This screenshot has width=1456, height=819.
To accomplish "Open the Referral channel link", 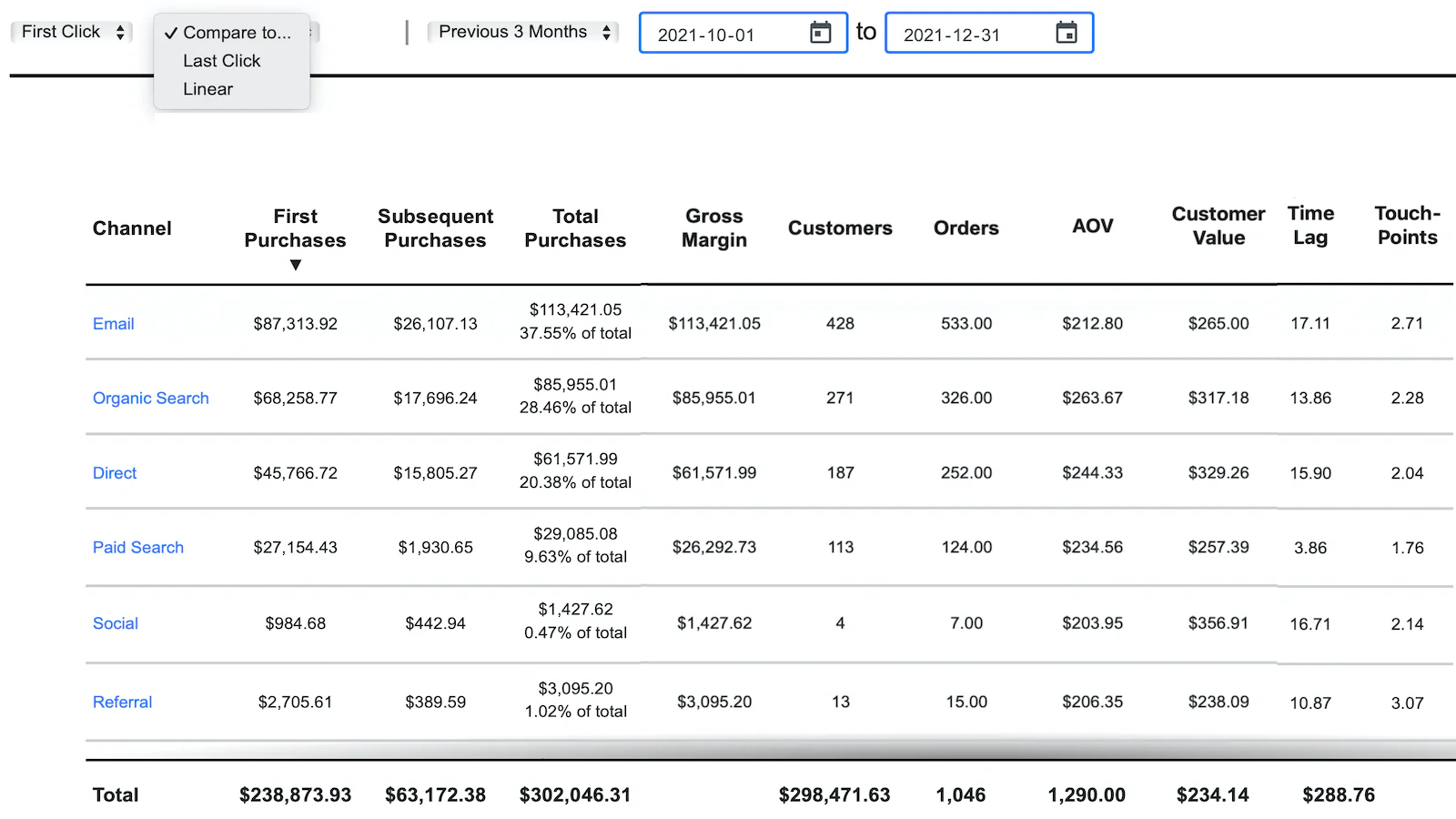I will [x=122, y=703].
